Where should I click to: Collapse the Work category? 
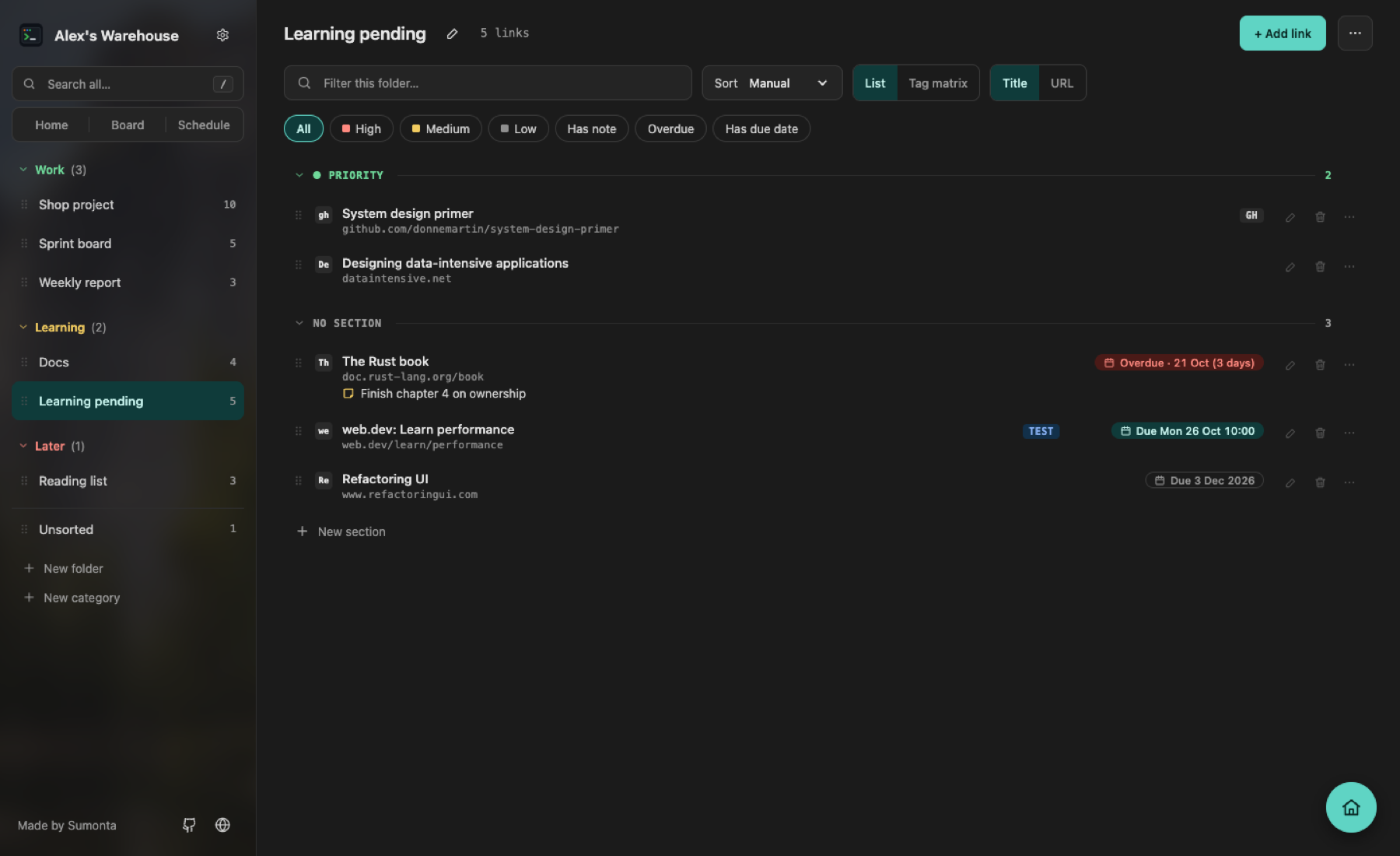point(23,170)
